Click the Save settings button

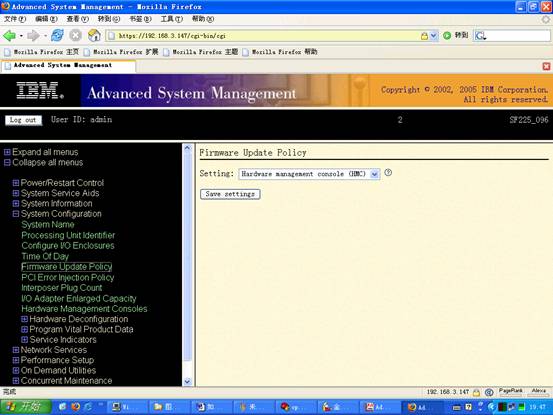click(x=230, y=194)
